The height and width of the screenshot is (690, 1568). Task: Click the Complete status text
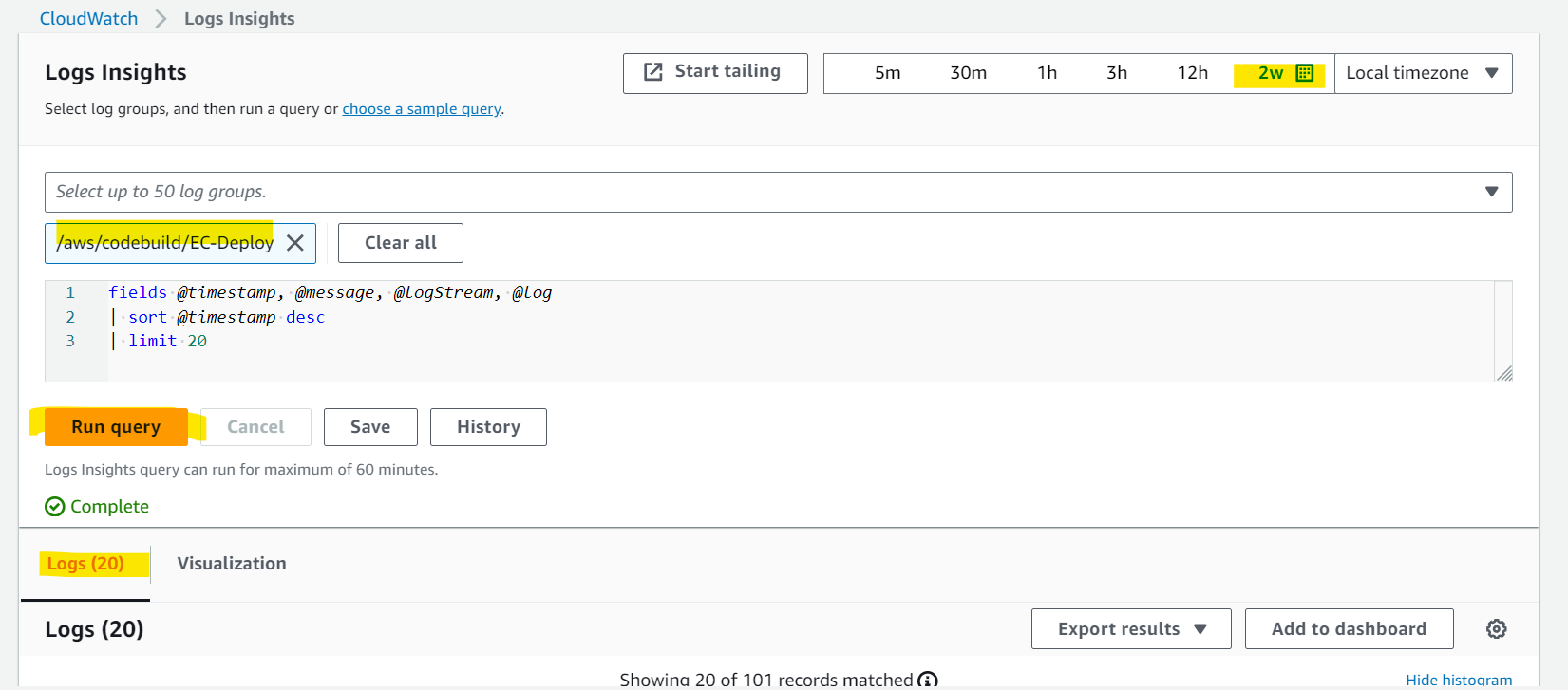click(109, 507)
